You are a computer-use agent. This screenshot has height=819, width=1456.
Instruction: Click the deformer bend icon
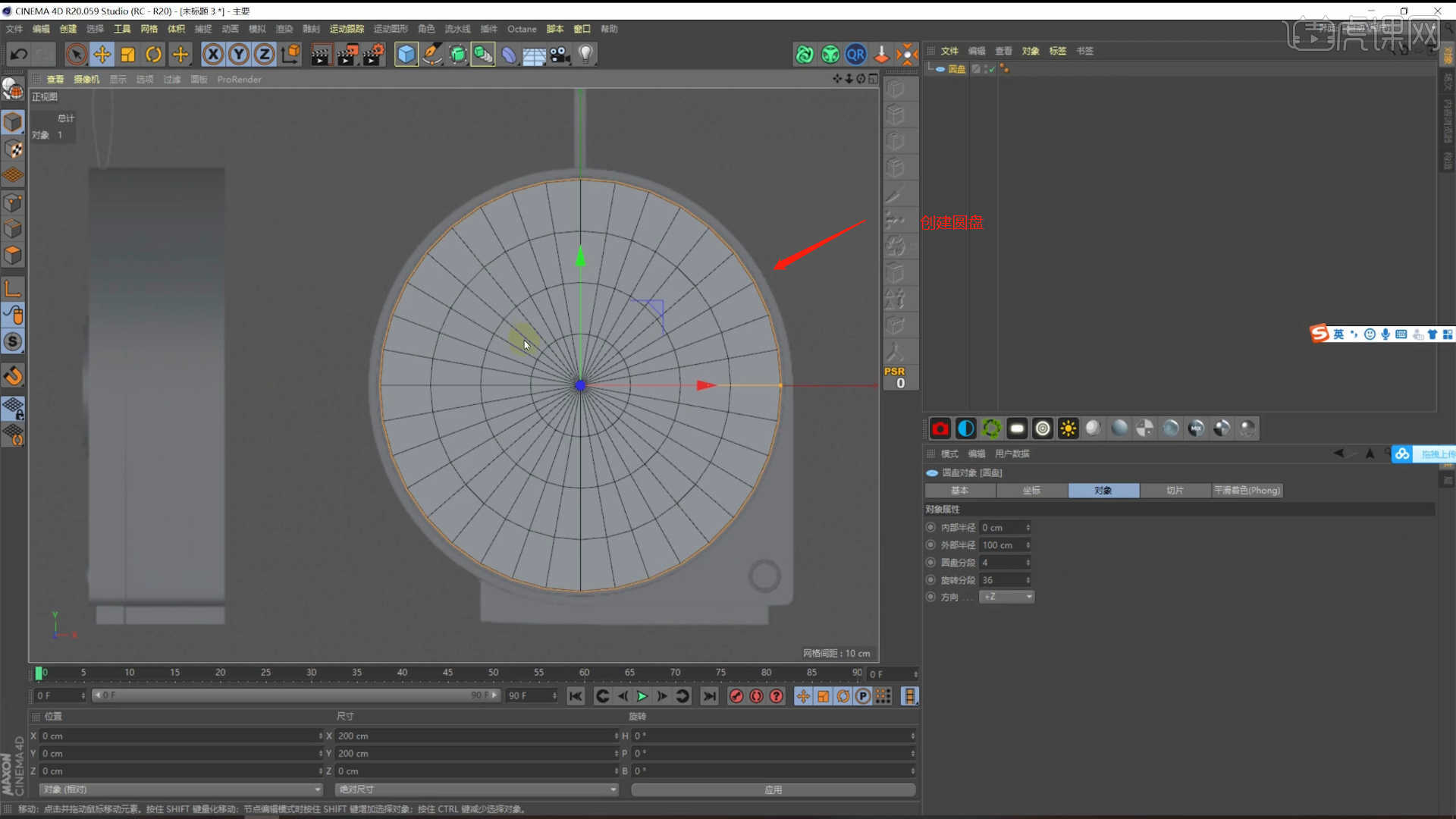pyautogui.click(x=509, y=54)
